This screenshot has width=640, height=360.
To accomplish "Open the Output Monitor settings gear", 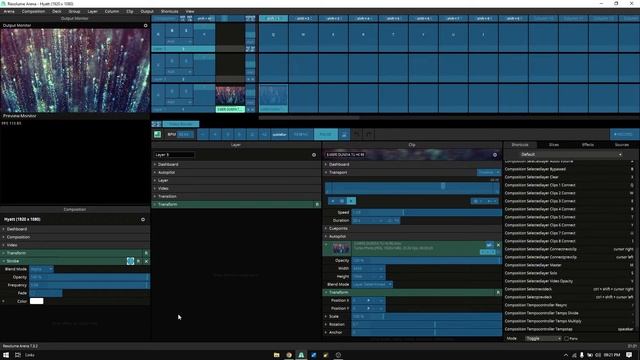I will tap(146, 25).
